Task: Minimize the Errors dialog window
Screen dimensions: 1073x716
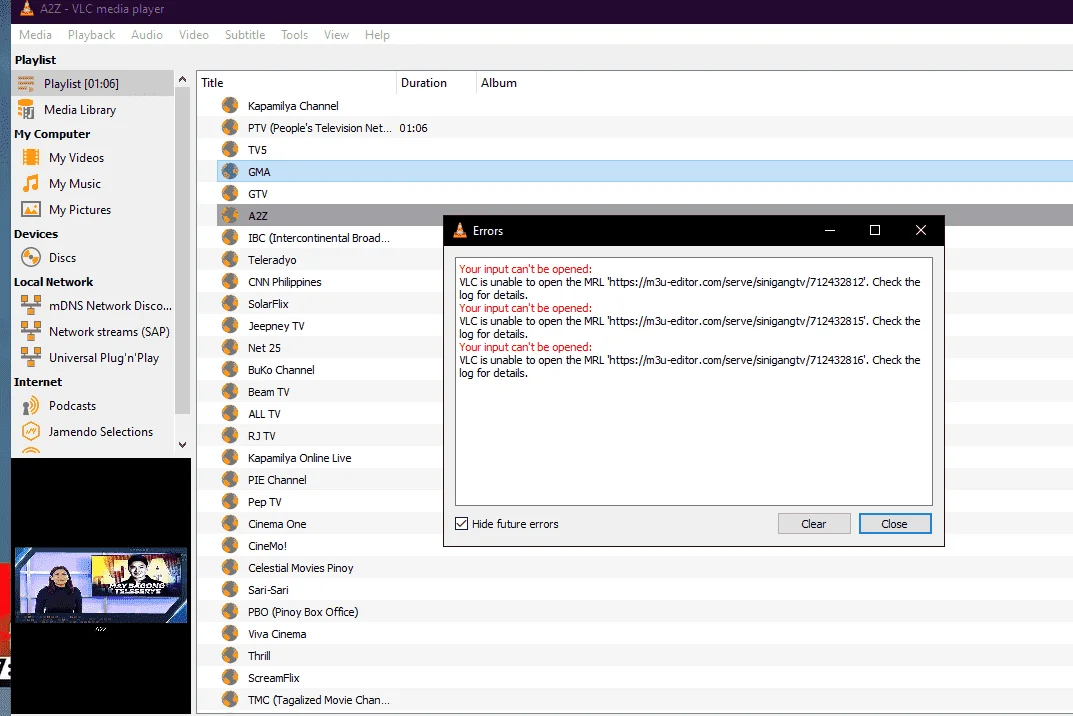Action: tap(829, 230)
